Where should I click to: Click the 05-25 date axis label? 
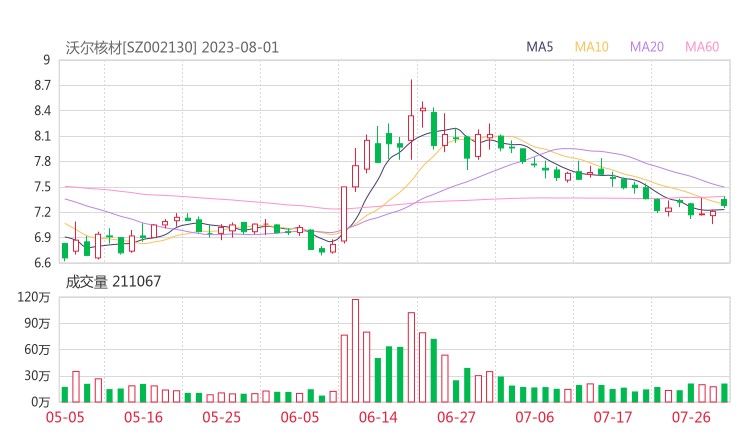click(x=221, y=417)
